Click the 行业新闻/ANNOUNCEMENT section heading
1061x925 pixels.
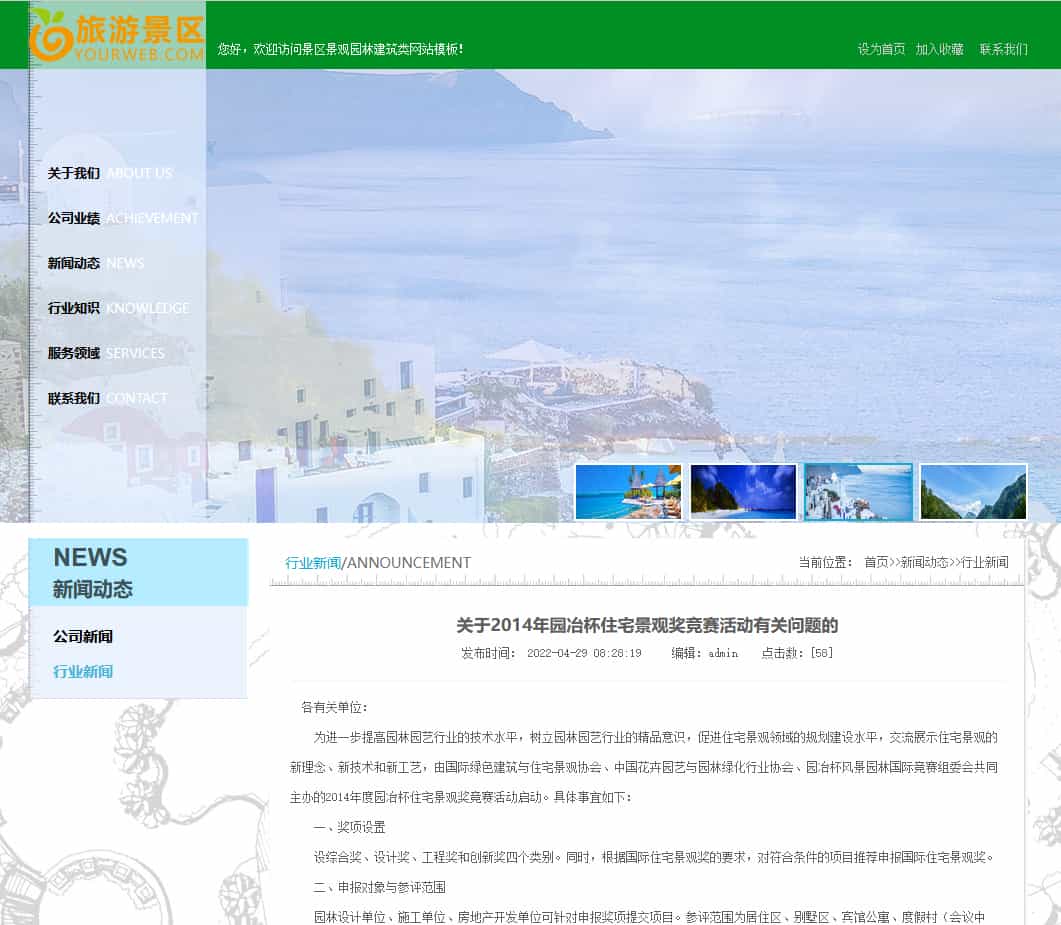[x=378, y=562]
